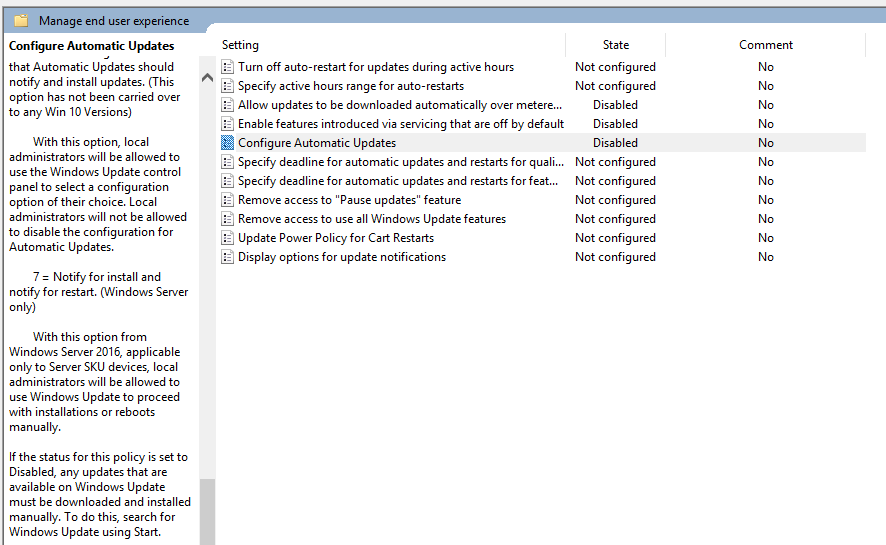Select Remove access to use all Windows Update features
Viewport: 886px width, 545px height.
[x=372, y=219]
